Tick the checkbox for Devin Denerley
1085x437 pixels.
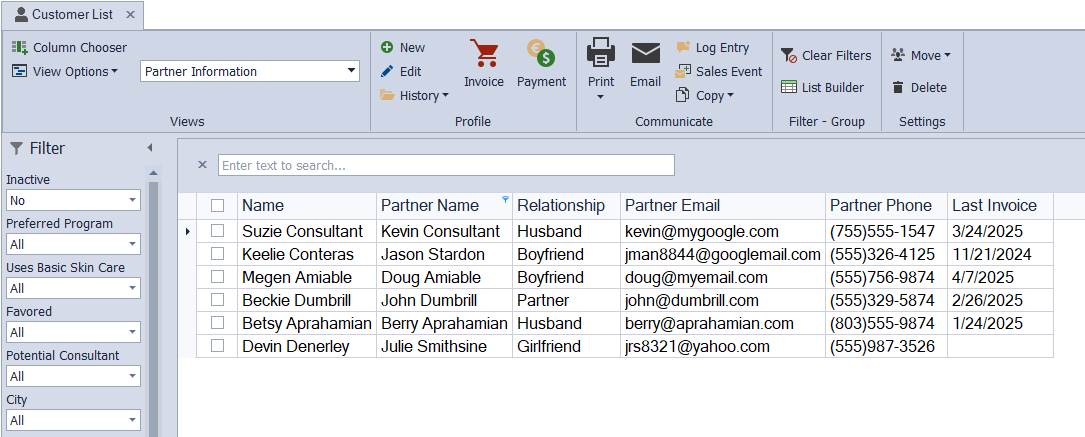coord(217,346)
